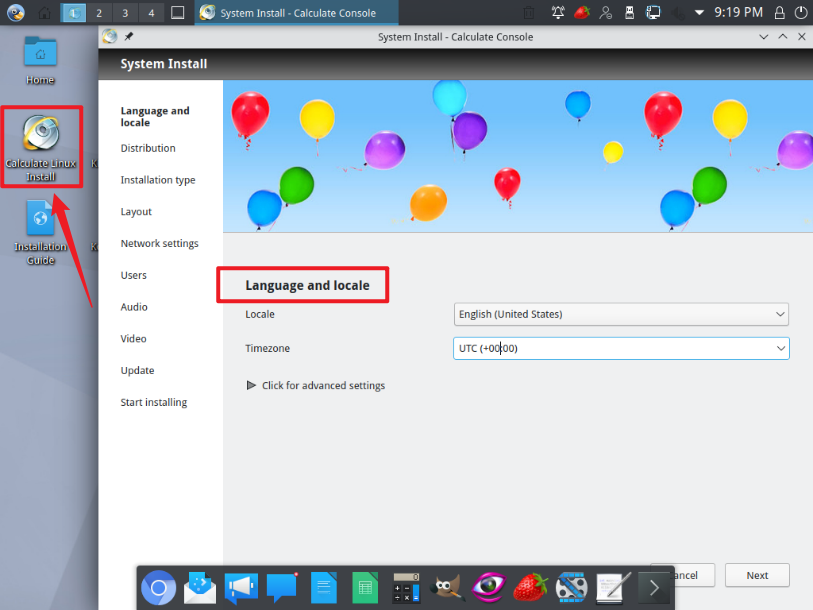Switch to virtual desktop 1
Viewport: 813px width, 610px height.
click(73, 12)
